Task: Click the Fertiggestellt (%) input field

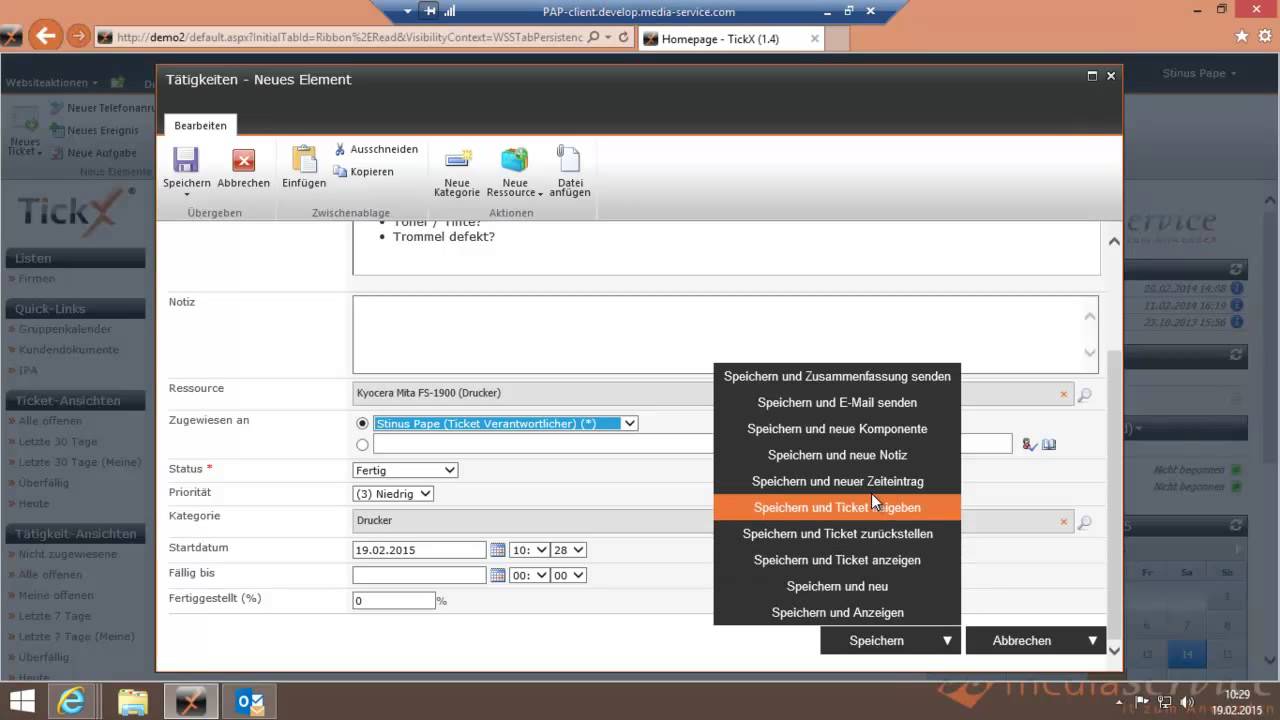Action: [x=394, y=601]
